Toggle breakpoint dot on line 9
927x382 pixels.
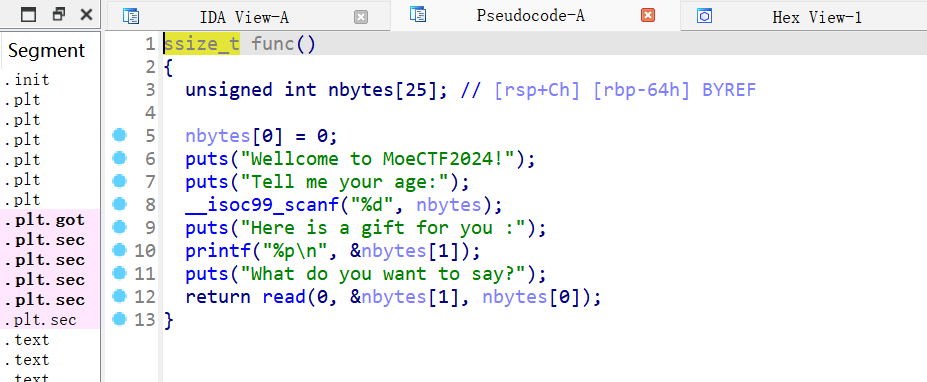(119, 226)
